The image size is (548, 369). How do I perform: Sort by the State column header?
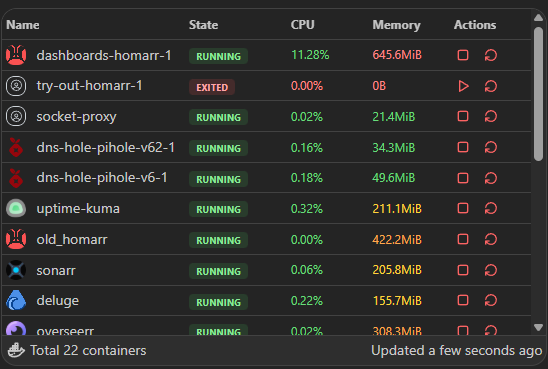point(203,25)
